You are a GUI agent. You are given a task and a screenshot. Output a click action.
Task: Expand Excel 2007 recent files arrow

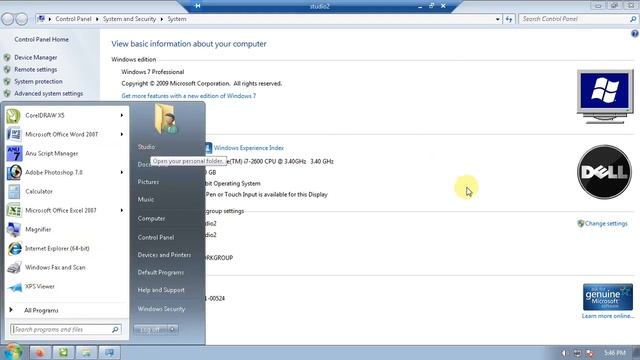click(122, 210)
